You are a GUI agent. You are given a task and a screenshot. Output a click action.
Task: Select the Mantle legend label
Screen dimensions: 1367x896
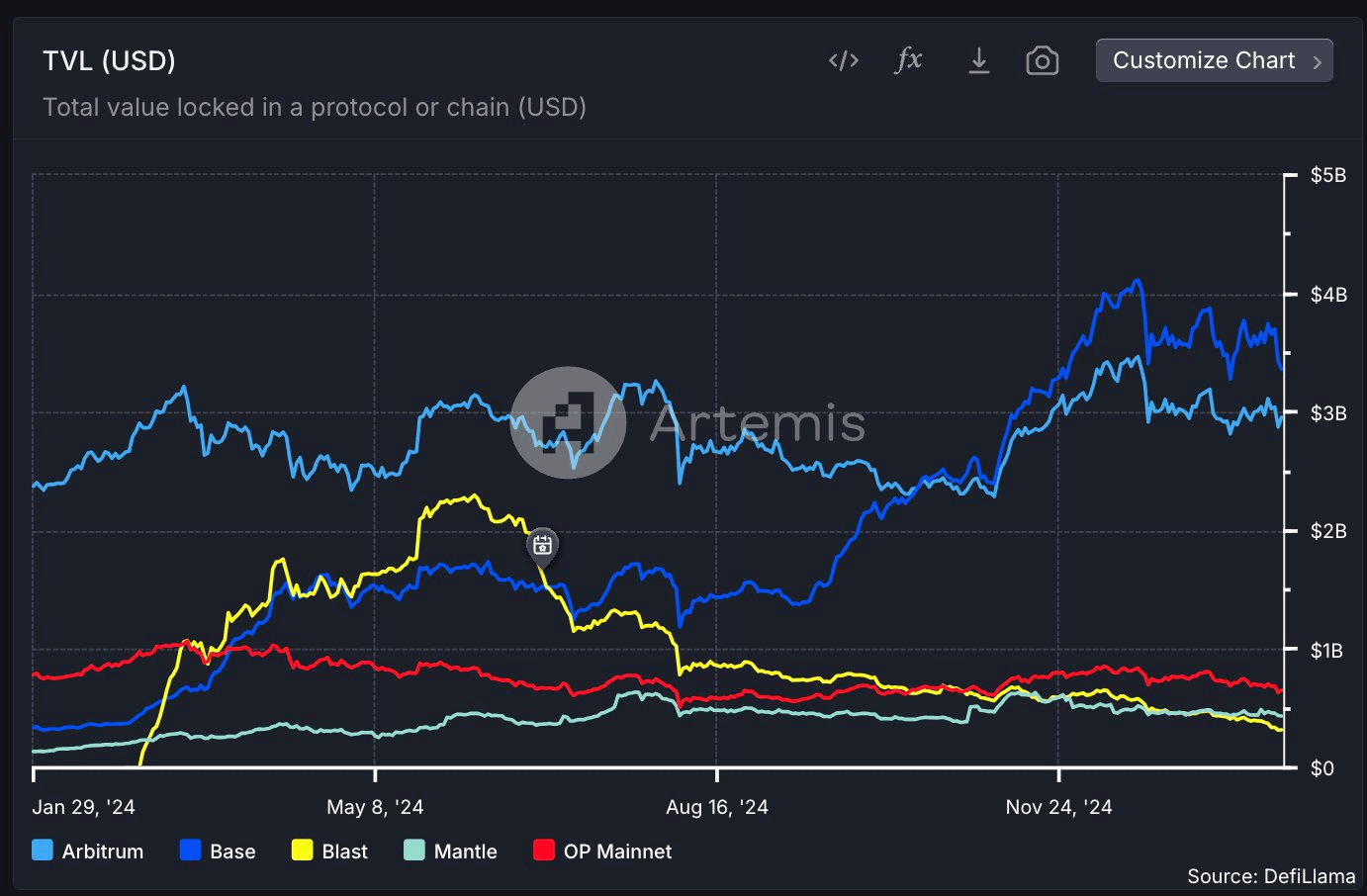[x=466, y=851]
